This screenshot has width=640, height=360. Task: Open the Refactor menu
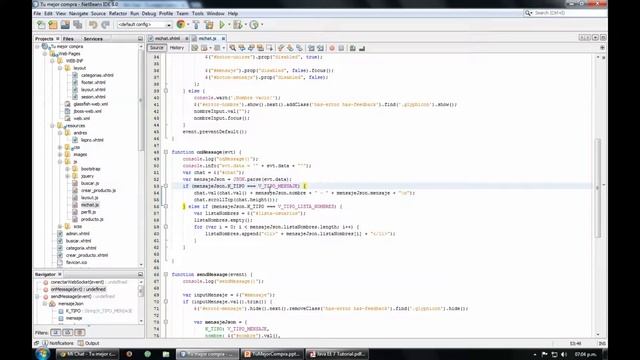point(118,13)
